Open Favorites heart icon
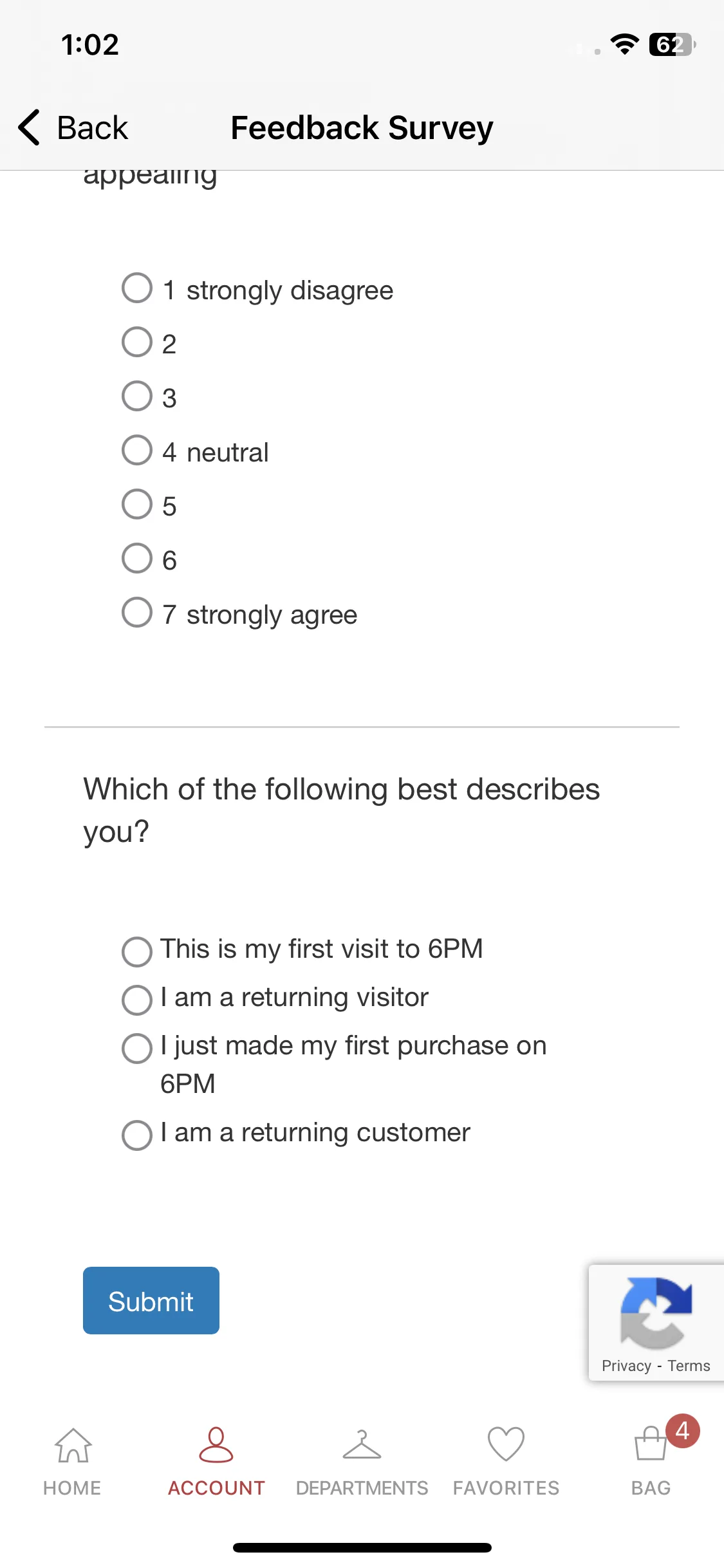The height and width of the screenshot is (1568, 724). coord(506,1444)
